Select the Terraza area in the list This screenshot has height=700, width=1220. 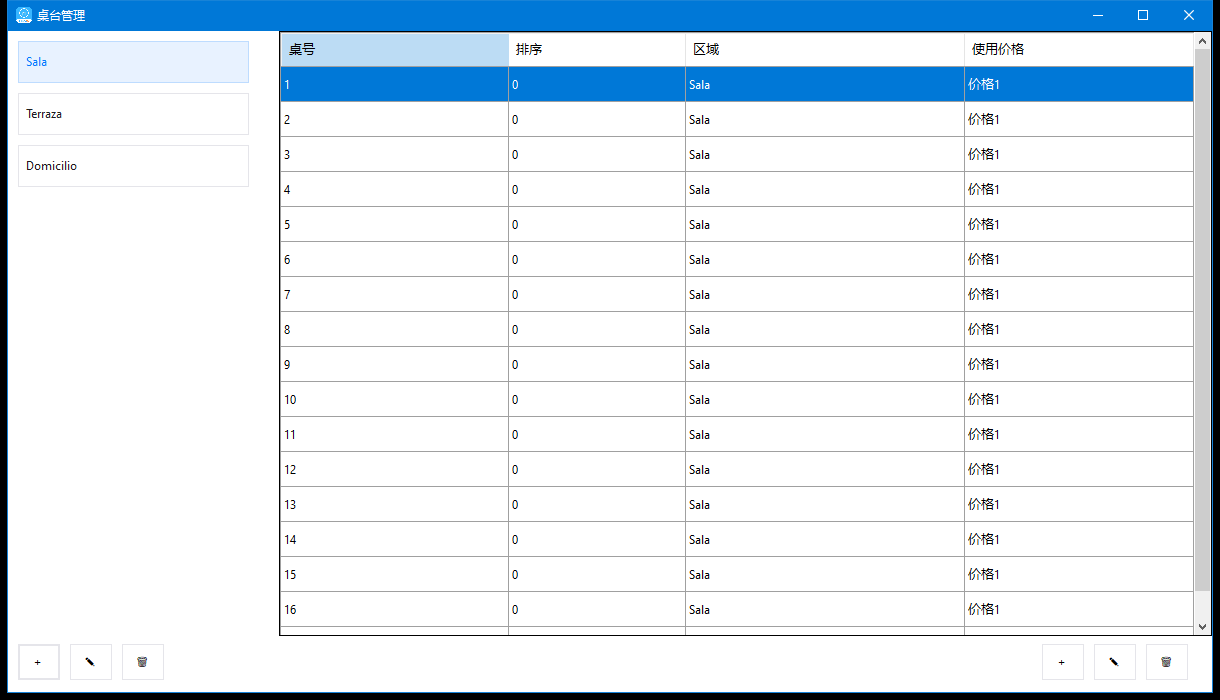click(133, 114)
